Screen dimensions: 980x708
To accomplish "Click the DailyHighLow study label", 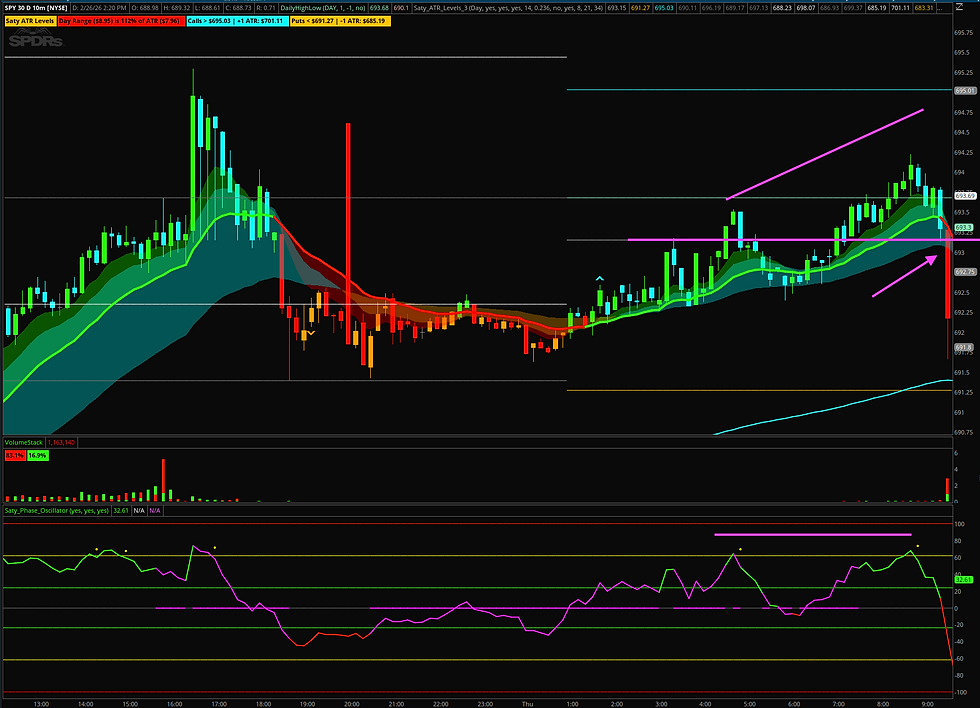I will pyautogui.click(x=323, y=8).
